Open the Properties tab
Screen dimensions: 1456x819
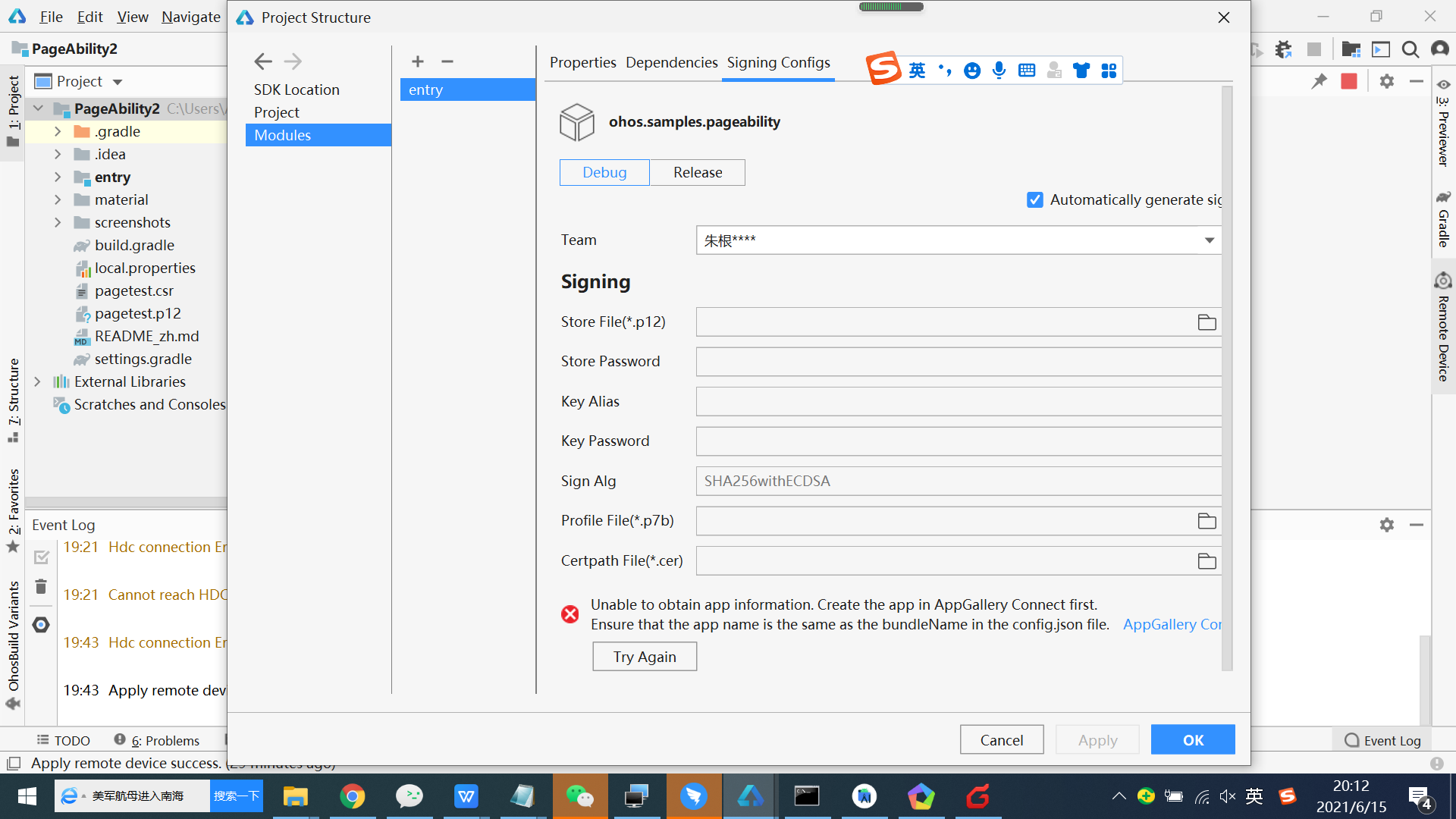coord(582,62)
